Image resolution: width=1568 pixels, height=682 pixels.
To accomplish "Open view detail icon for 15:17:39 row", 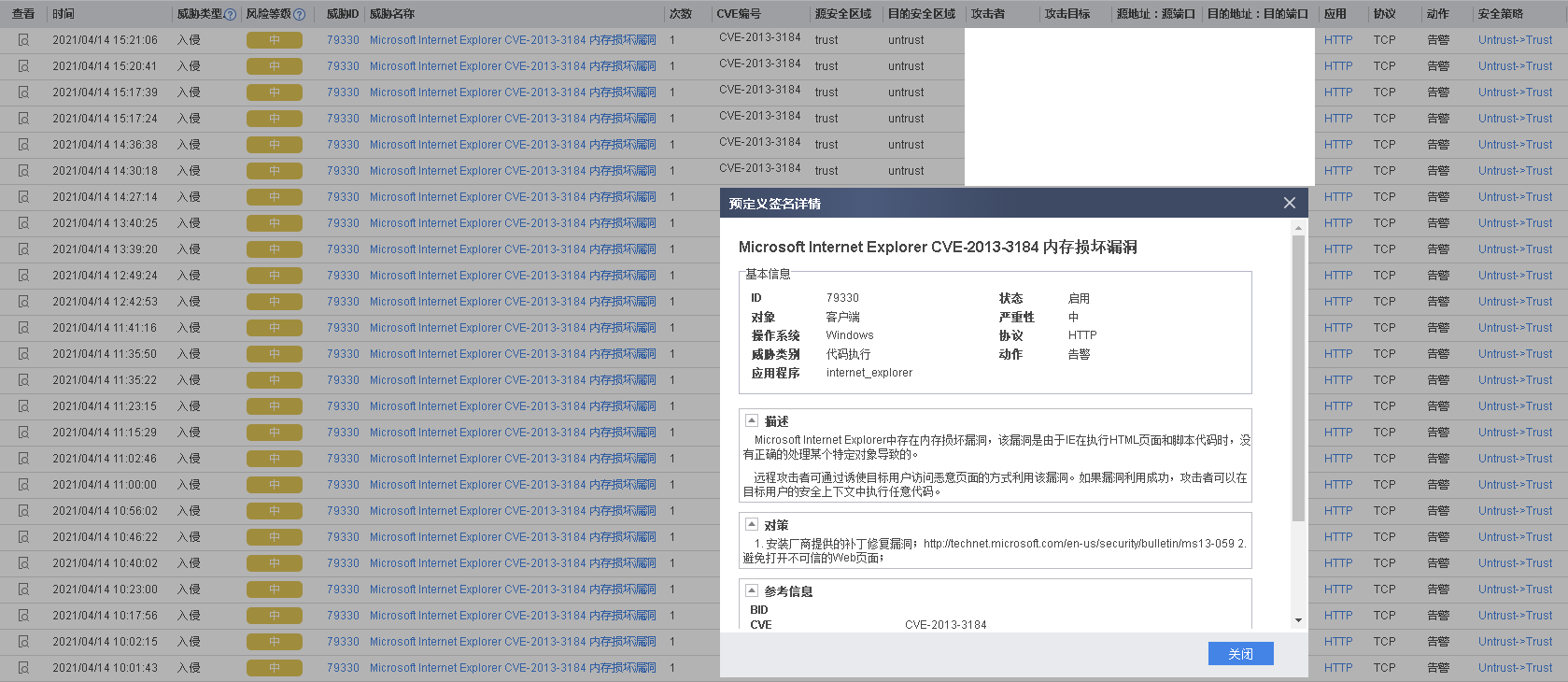I will pyautogui.click(x=23, y=92).
